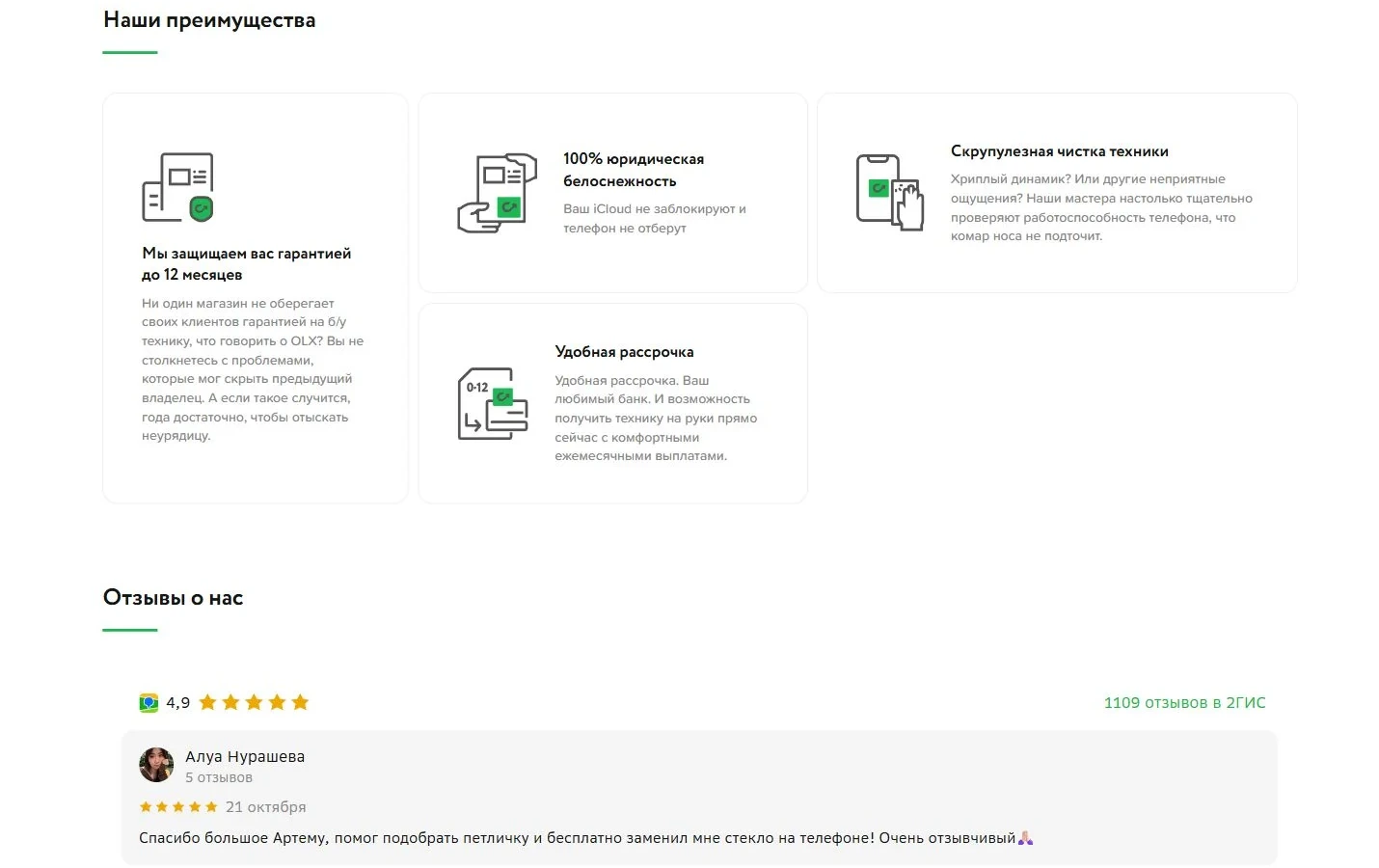Click the 'Отзывы о нас' heading
The height and width of the screenshot is (868, 1379).
(174, 598)
